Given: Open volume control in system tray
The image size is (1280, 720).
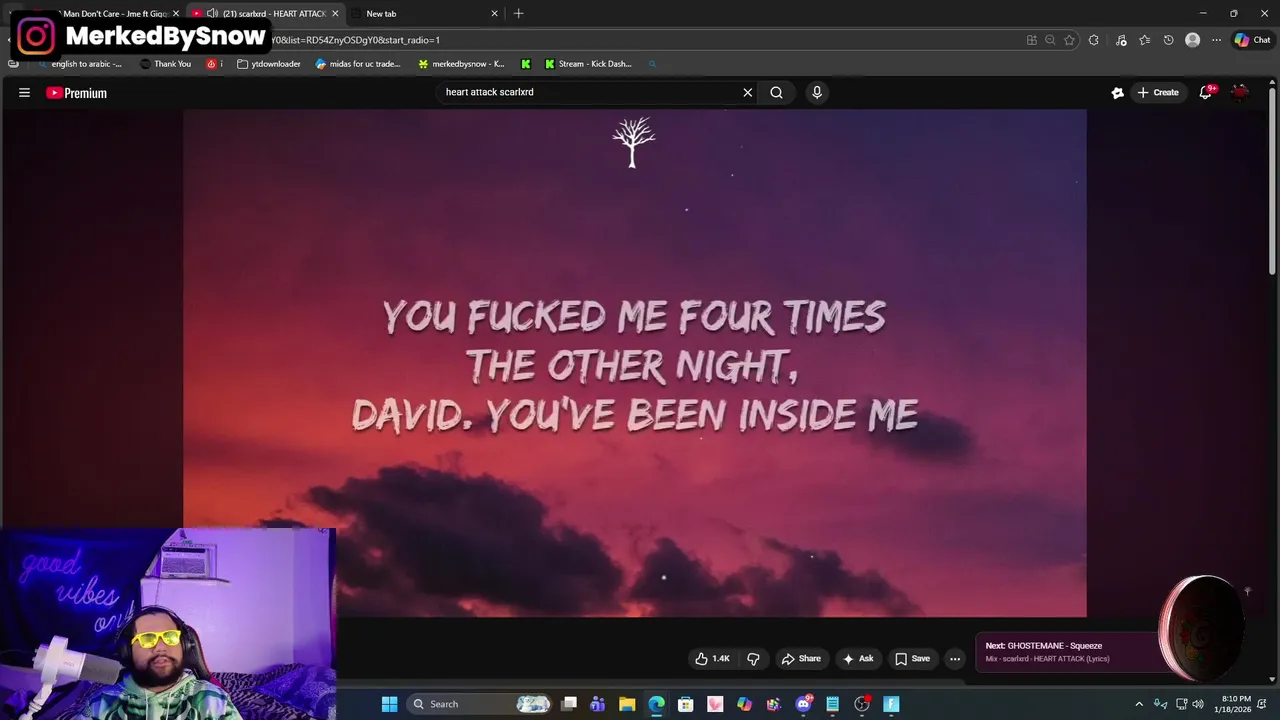Looking at the screenshot, I should point(1198,704).
